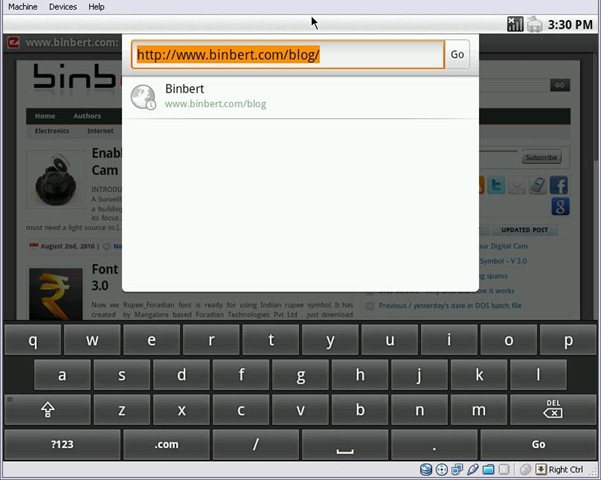Image resolution: width=601 pixels, height=480 pixels.
Task: Open the Devices menu
Action: 63,7
